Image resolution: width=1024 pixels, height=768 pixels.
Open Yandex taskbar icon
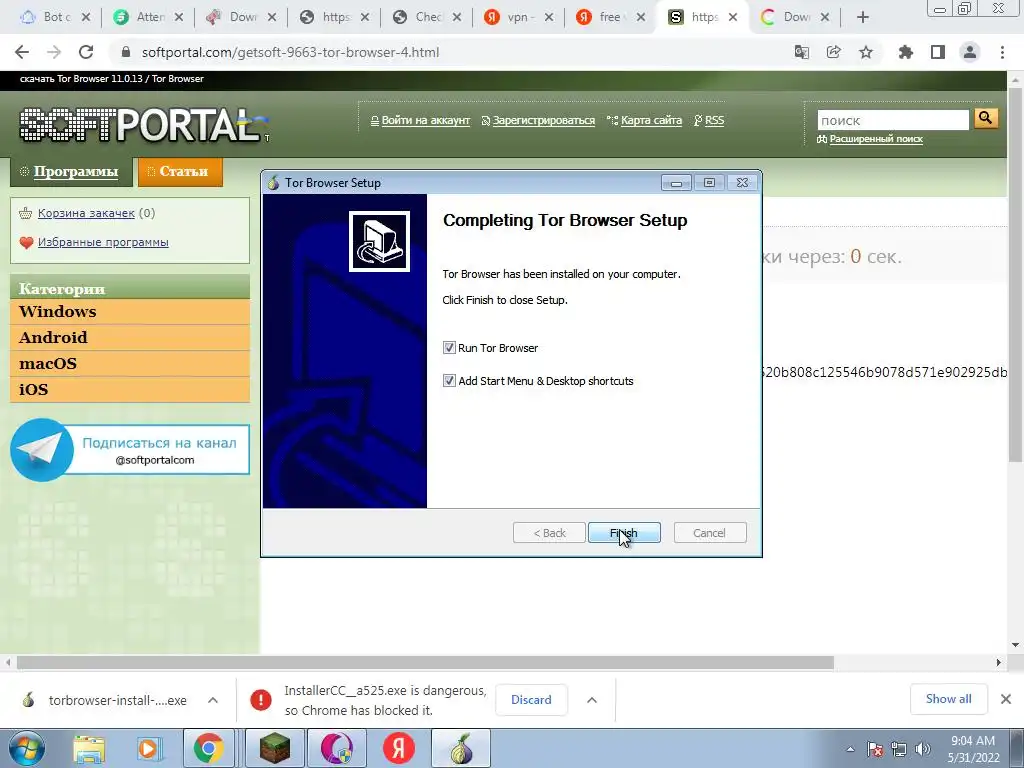(399, 748)
